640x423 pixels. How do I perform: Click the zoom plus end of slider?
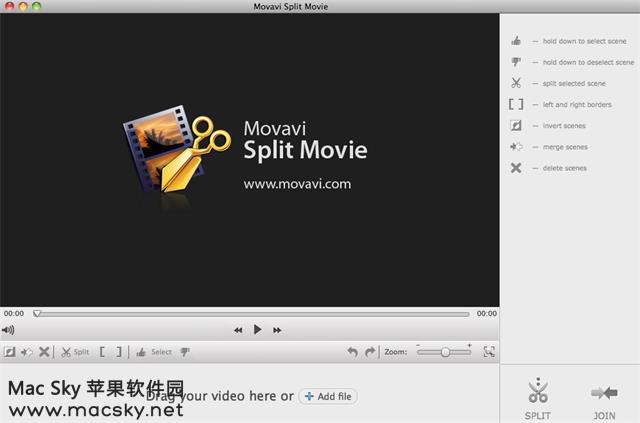coord(470,346)
